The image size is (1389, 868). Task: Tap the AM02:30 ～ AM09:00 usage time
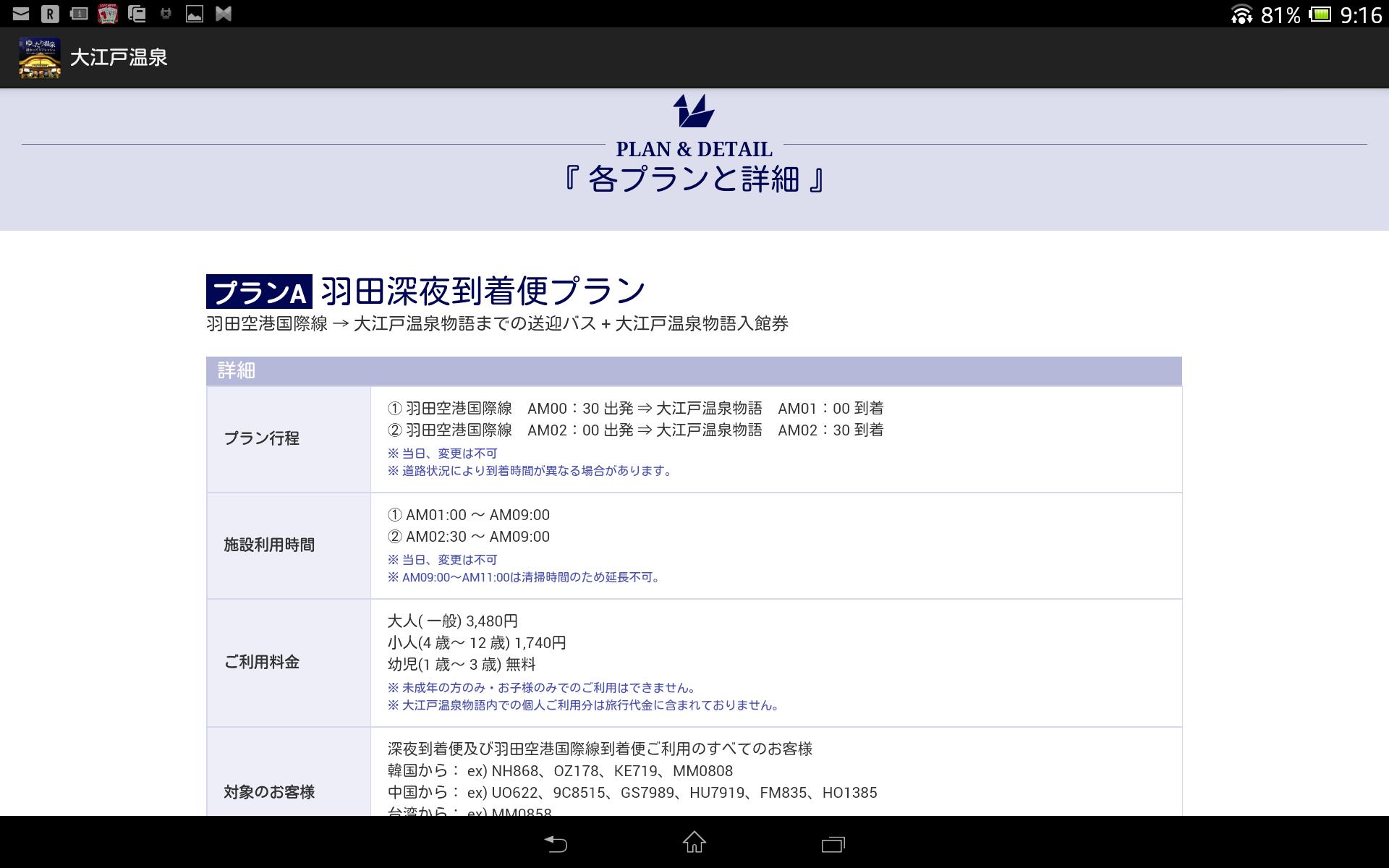(469, 537)
